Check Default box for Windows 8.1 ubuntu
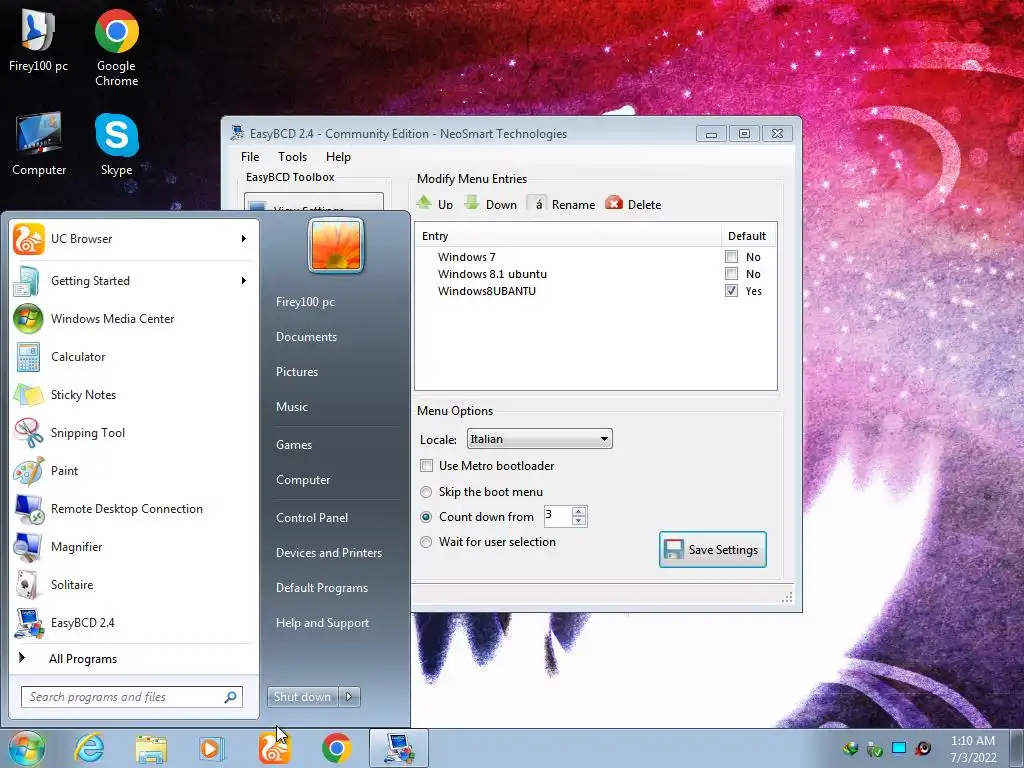 point(731,274)
